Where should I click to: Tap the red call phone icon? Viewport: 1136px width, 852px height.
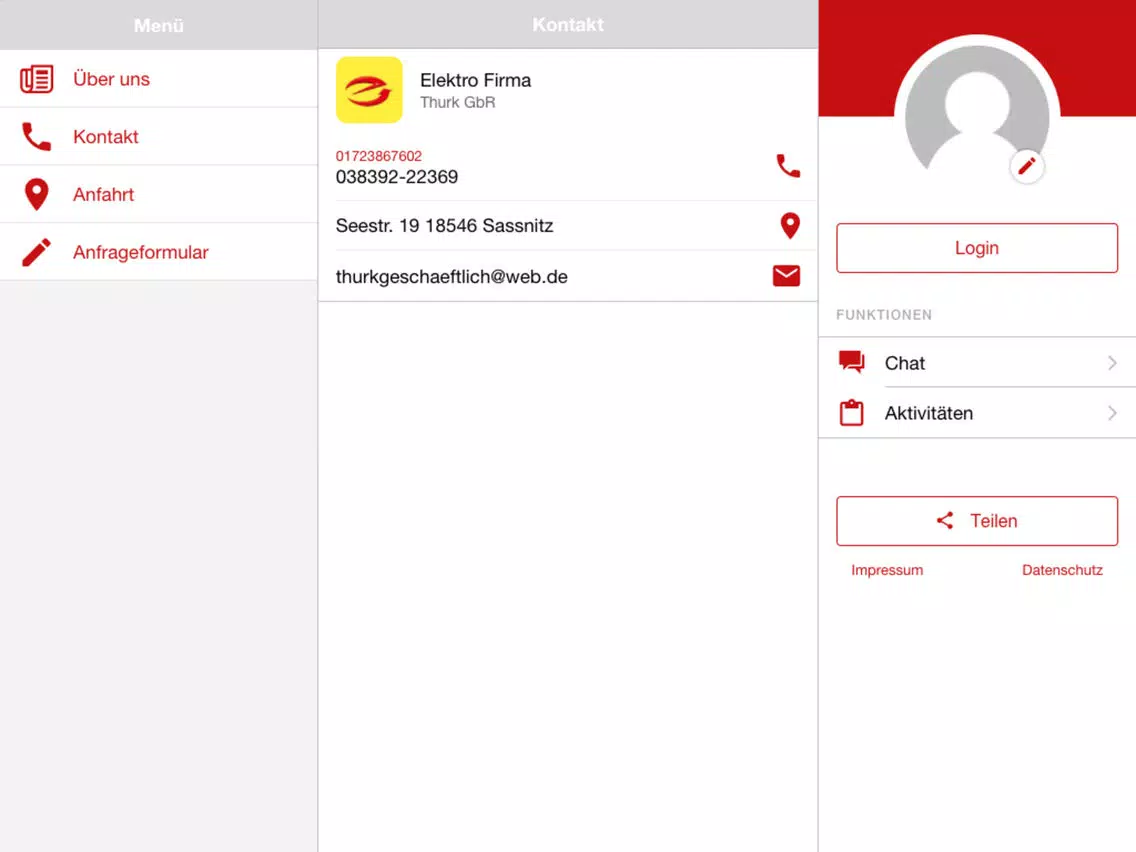[x=788, y=166]
